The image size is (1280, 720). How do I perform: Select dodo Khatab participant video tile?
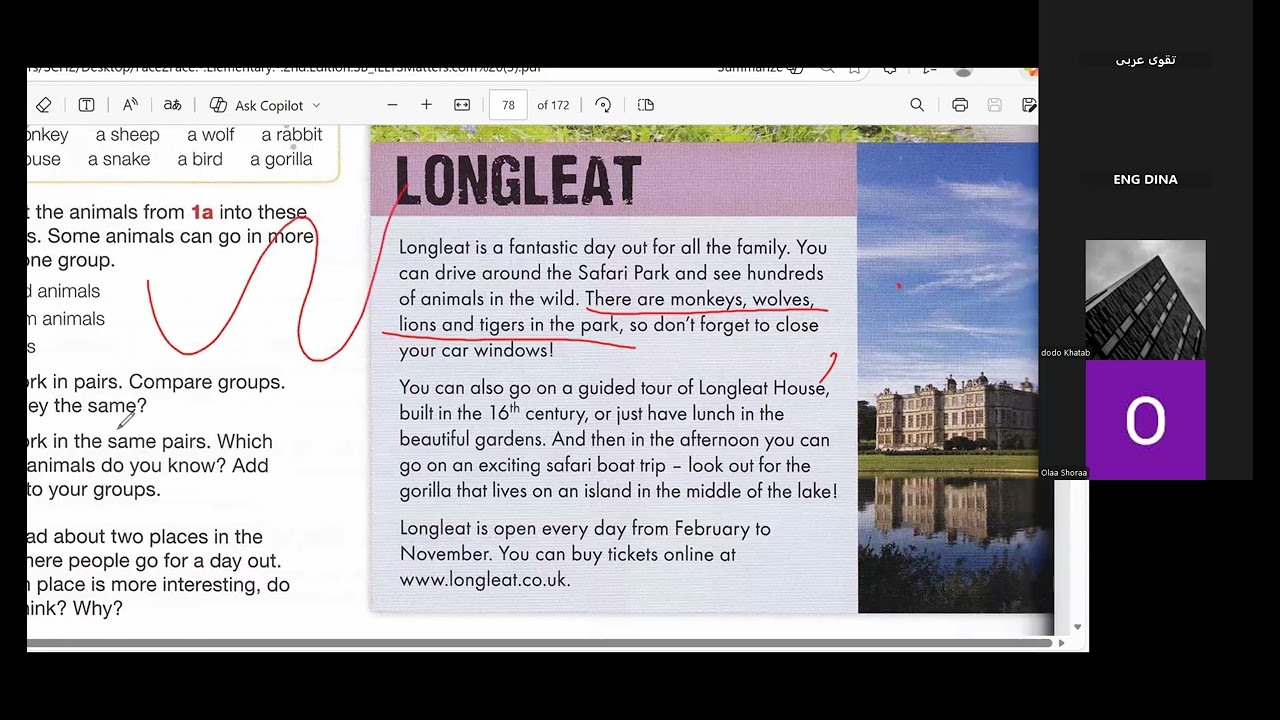pyautogui.click(x=1146, y=300)
